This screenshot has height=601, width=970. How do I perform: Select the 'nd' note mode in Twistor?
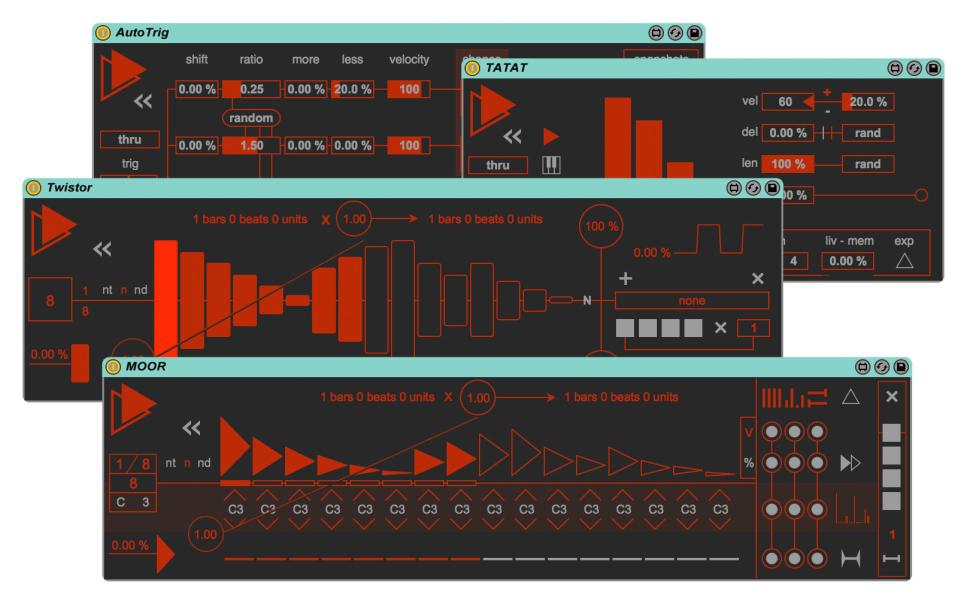pyautogui.click(x=141, y=290)
